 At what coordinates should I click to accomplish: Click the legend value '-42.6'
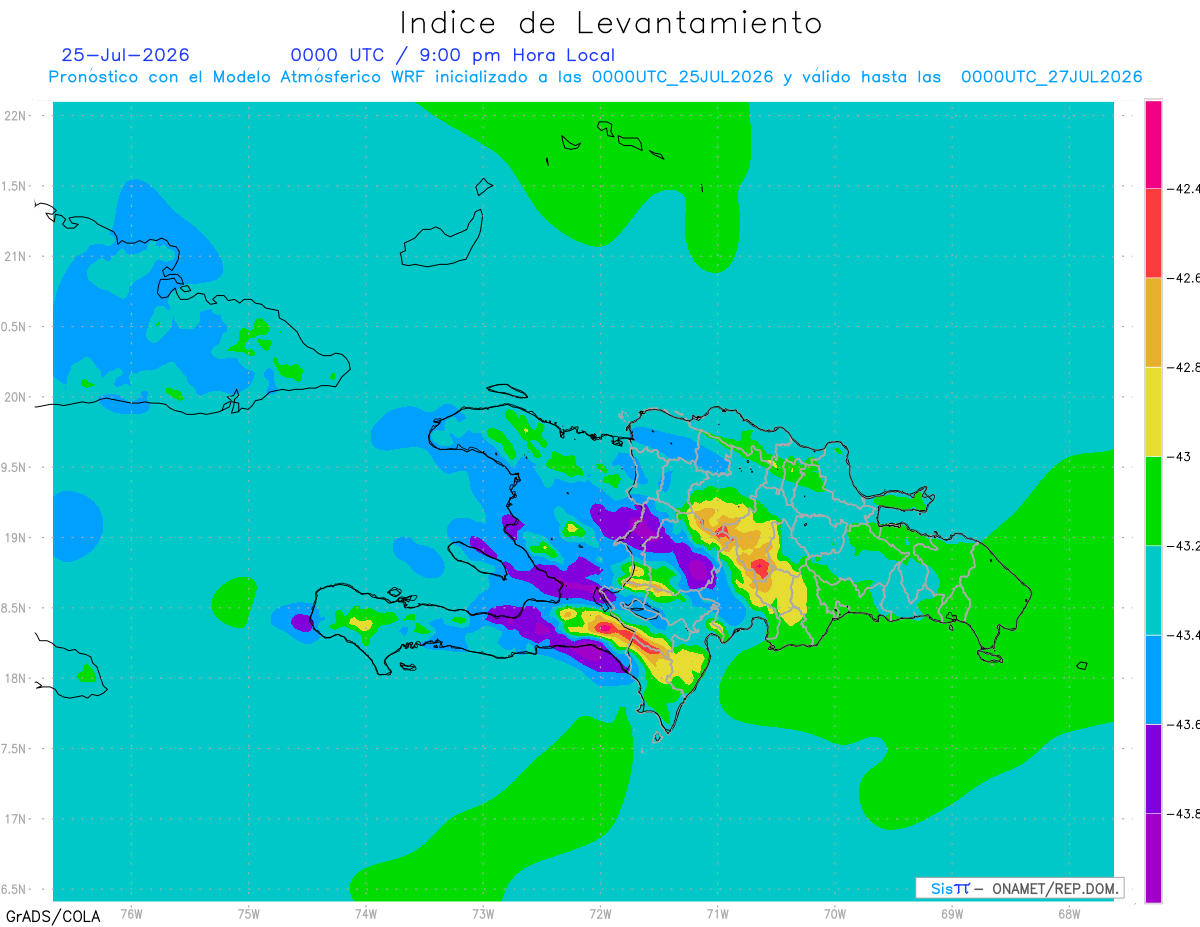pyautogui.click(x=1183, y=277)
